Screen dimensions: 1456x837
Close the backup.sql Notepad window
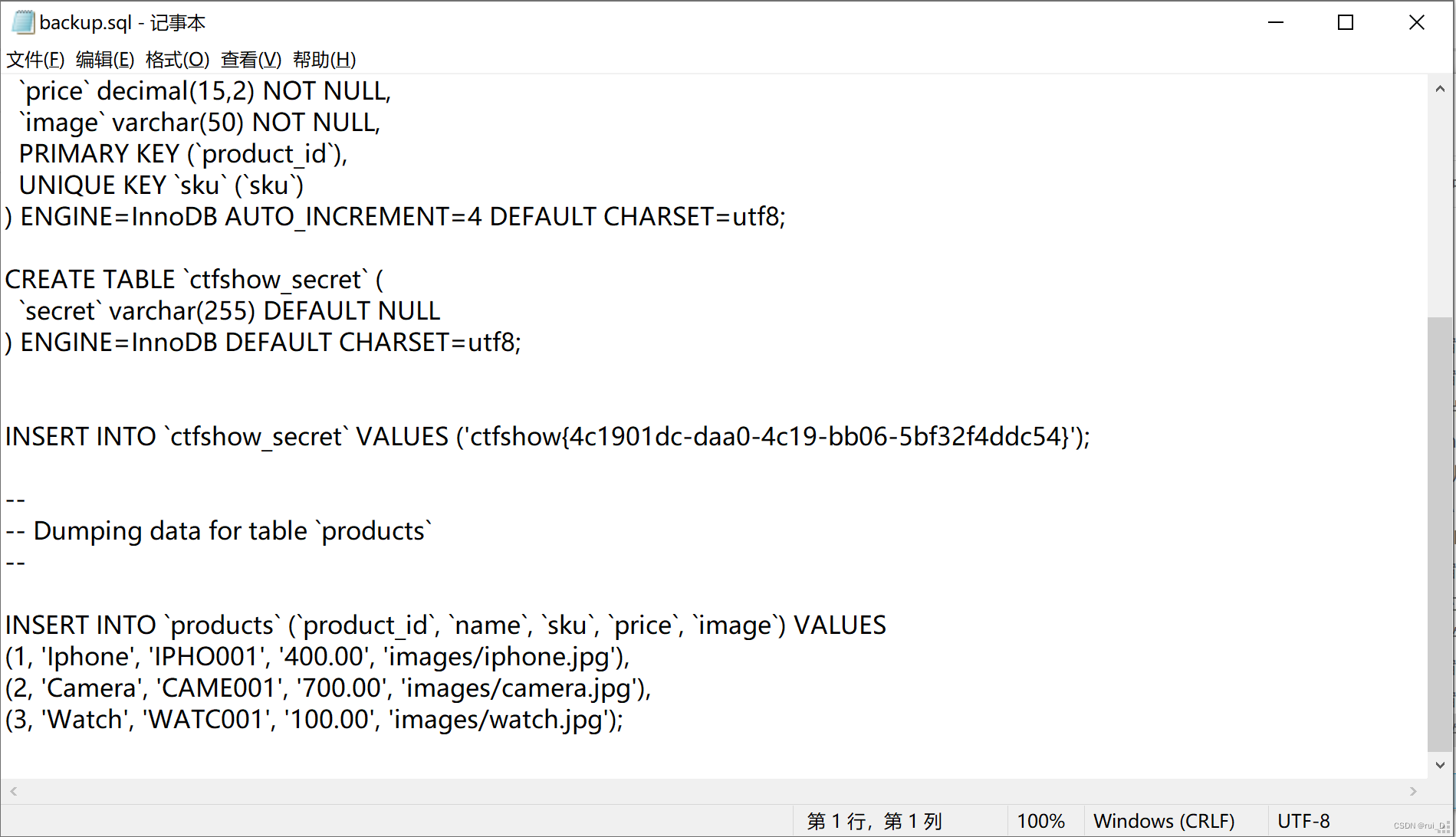tap(1417, 22)
